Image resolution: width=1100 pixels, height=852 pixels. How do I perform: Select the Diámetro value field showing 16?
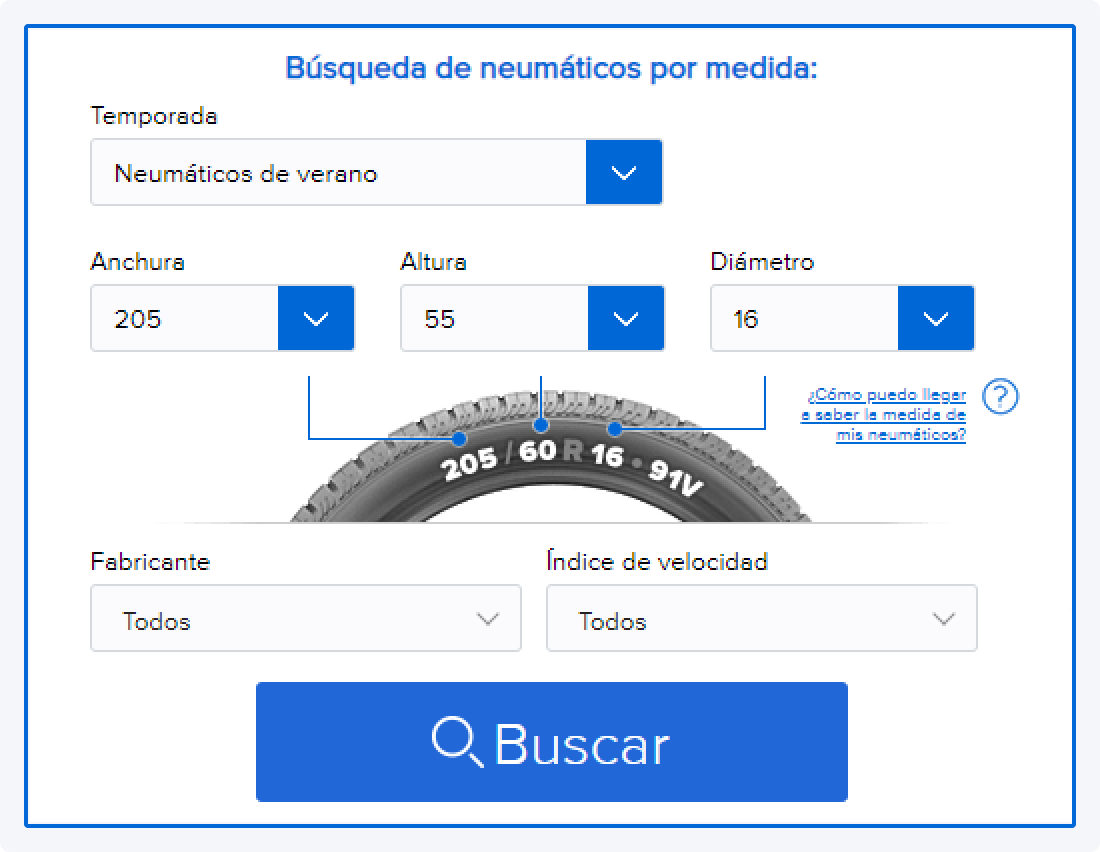pos(804,319)
